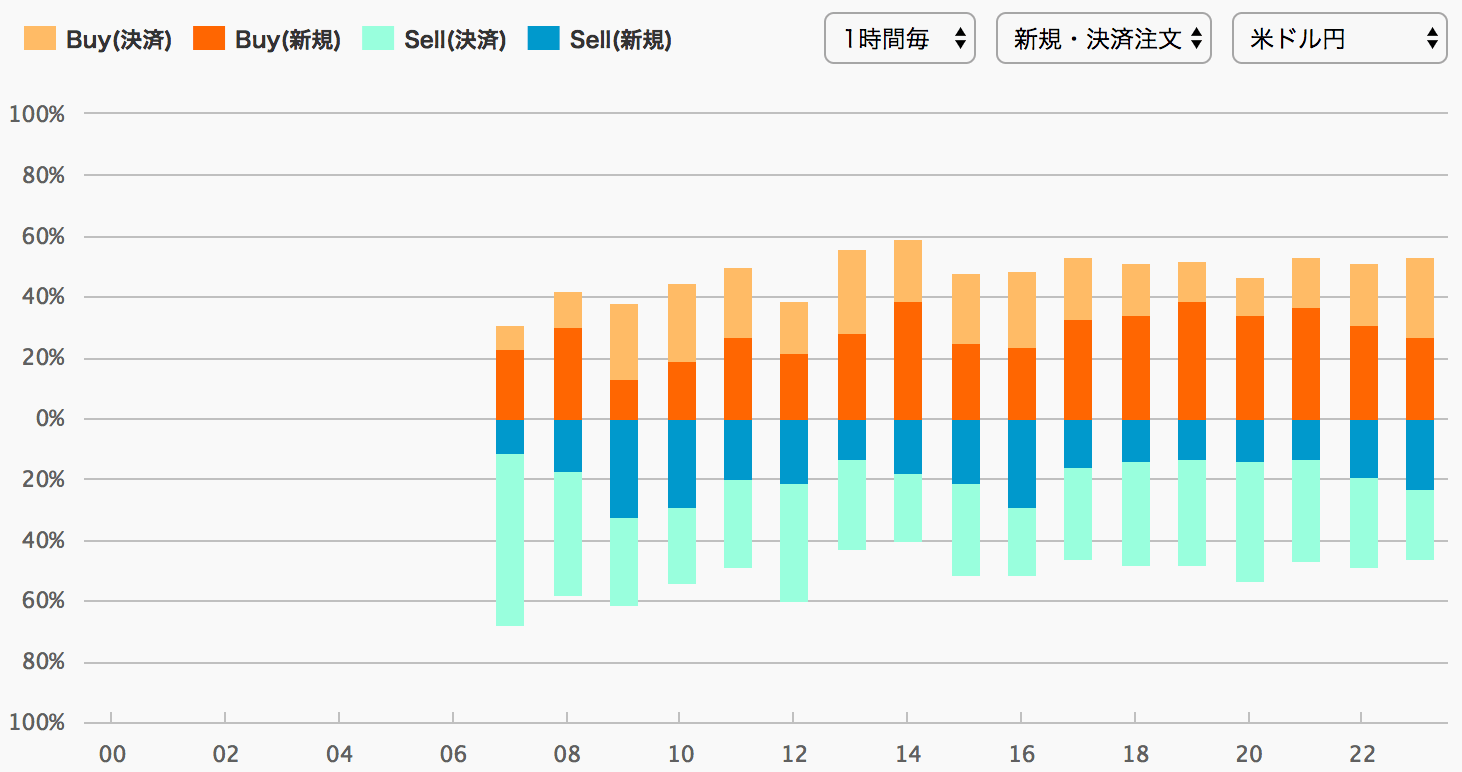Click the Buy(新規) orange legend swatch
The width and height of the screenshot is (1462, 772).
pyautogui.click(x=209, y=38)
